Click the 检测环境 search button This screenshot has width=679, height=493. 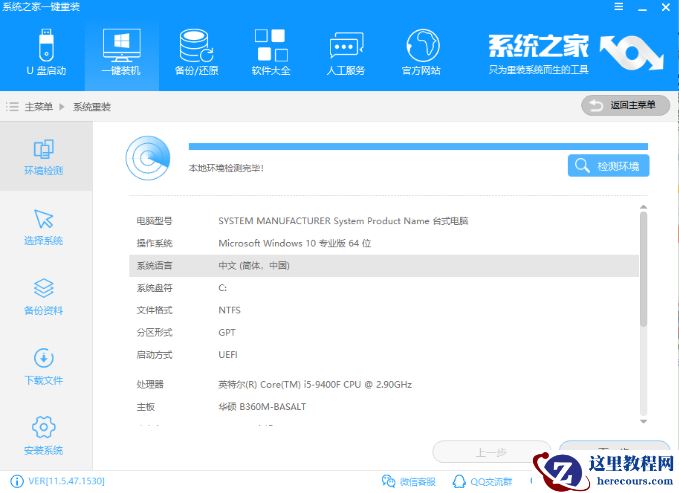click(608, 165)
